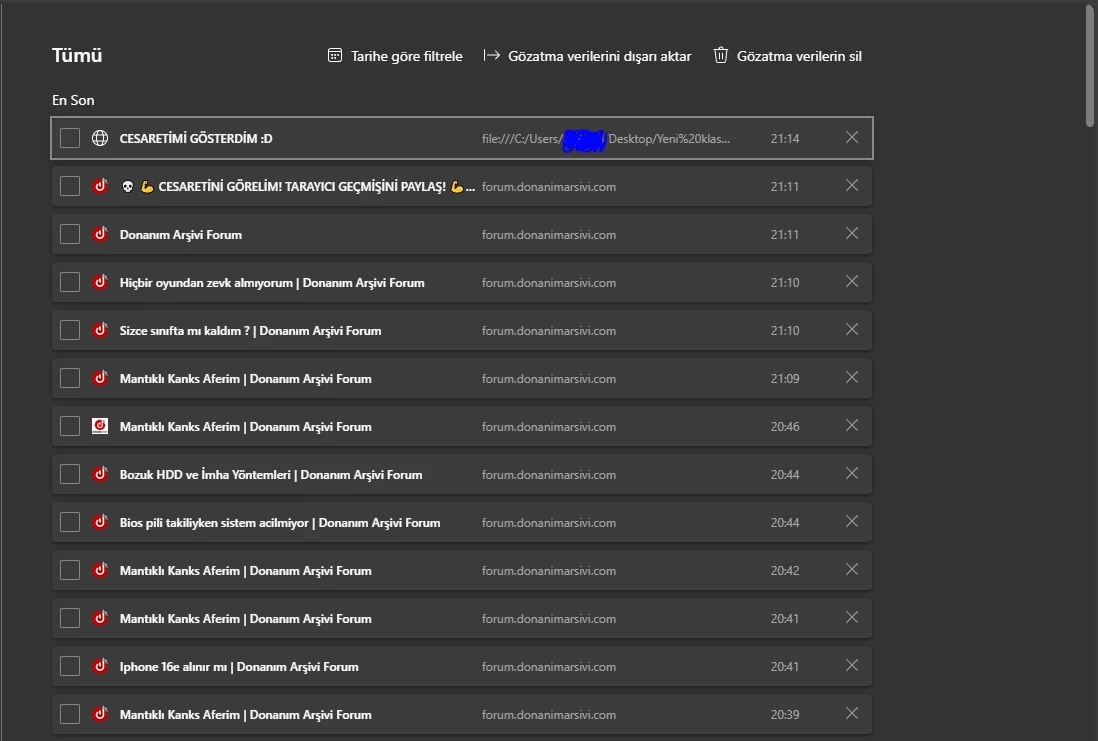1098x741 pixels.
Task: Click the file:///C:/Users URL of the top entry
Action: pos(605,138)
